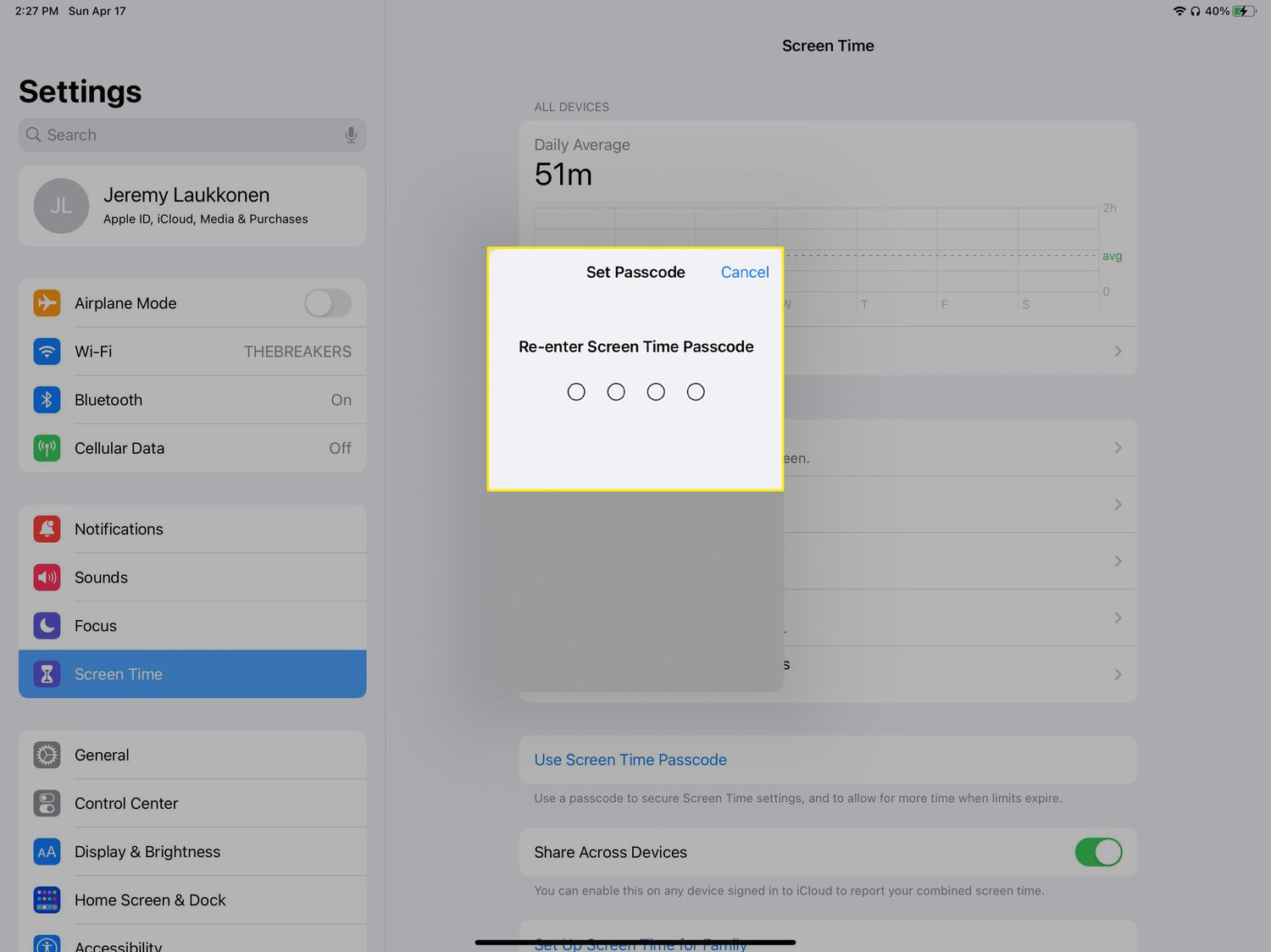The width and height of the screenshot is (1271, 952).
Task: Tap the Cellular Data antenna icon
Action: point(47,448)
